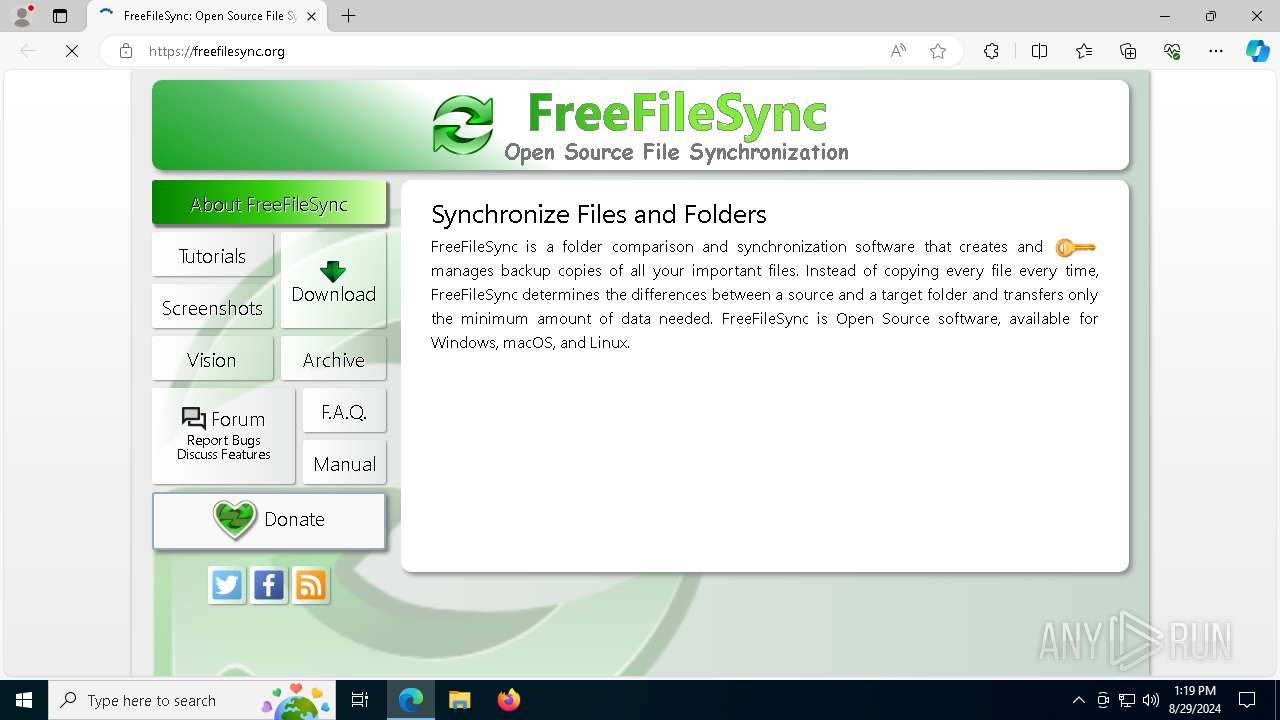Select the FreeFileSync browser tab
The width and height of the screenshot is (1280, 720).
click(x=207, y=16)
